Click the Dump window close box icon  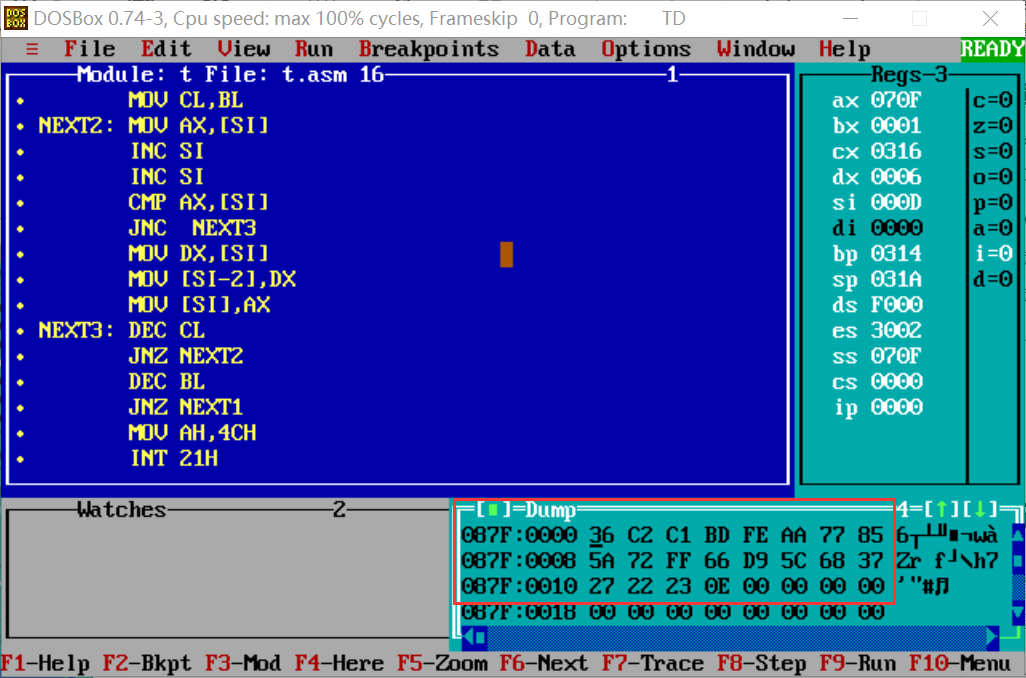(x=493, y=509)
